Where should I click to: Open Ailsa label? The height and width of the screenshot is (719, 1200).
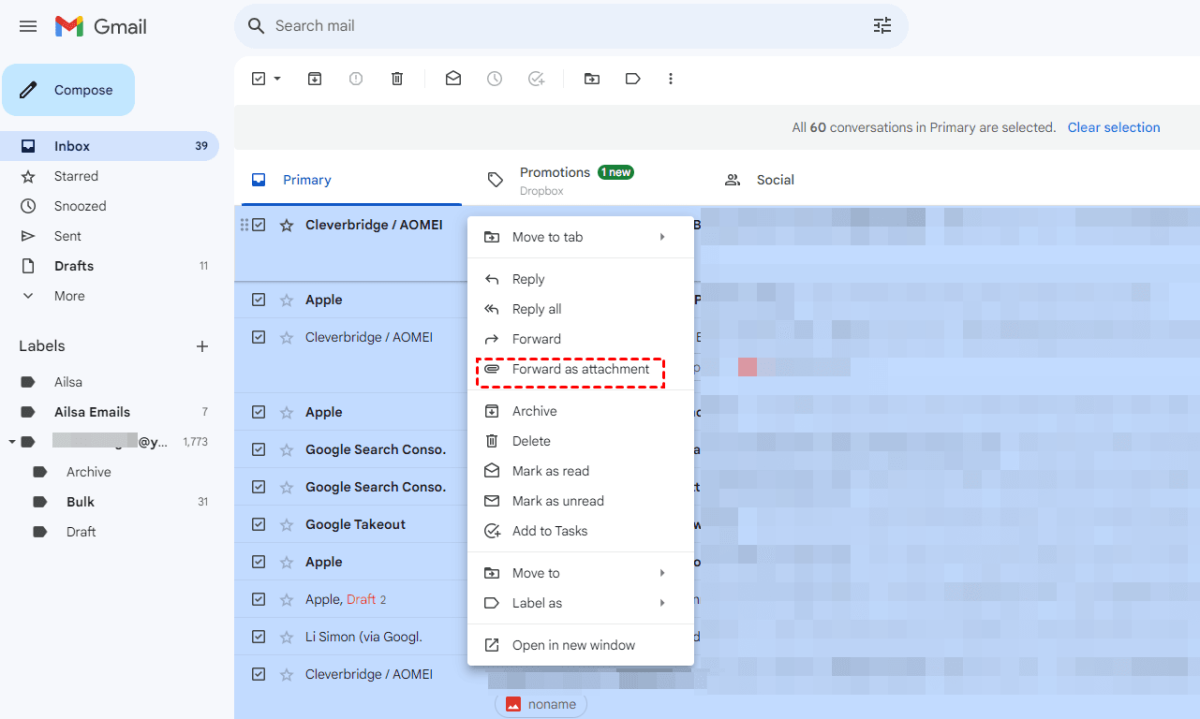[110, 382]
